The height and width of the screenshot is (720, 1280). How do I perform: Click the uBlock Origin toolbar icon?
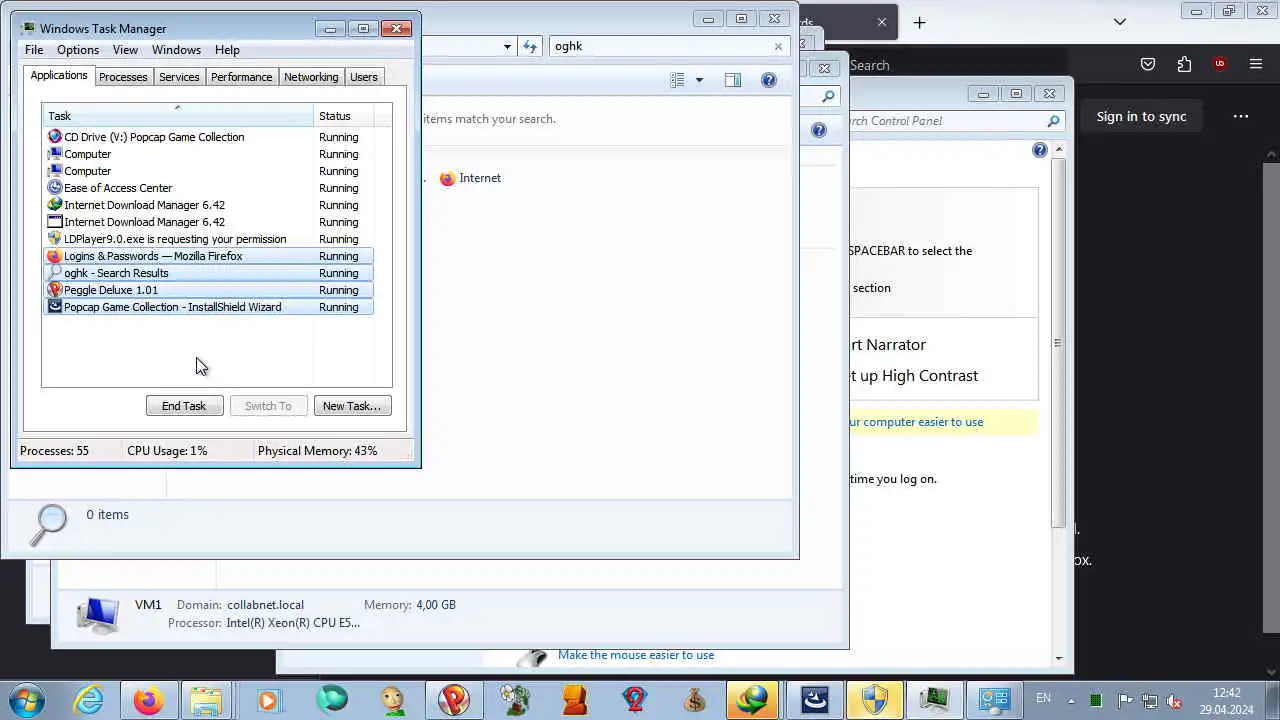pos(1220,64)
